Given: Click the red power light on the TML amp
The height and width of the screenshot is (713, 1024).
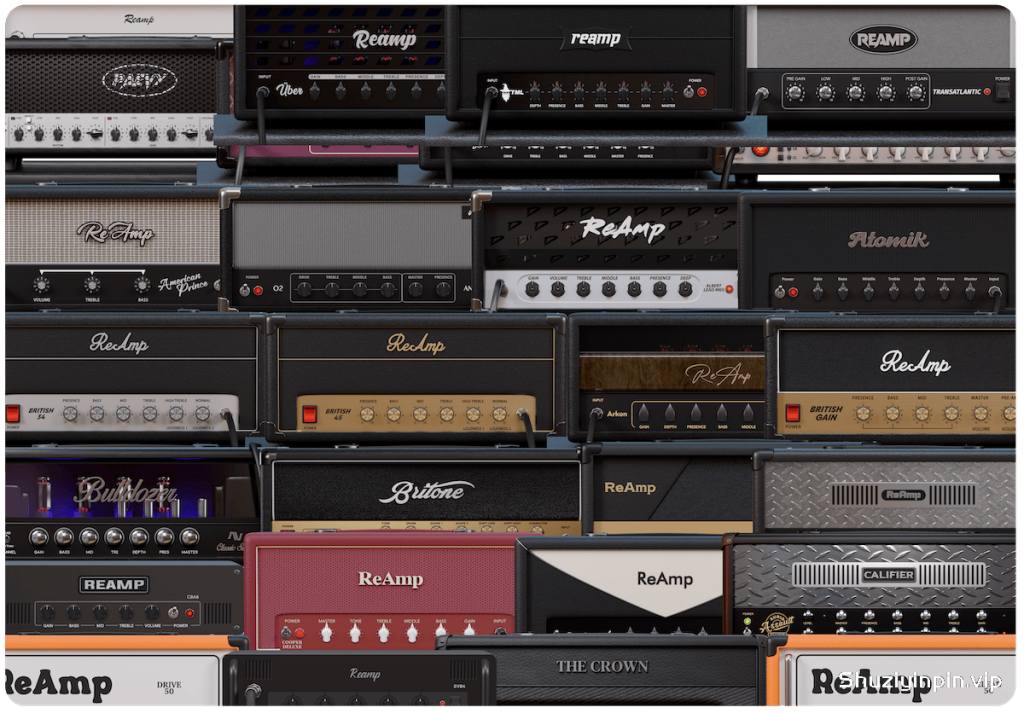Looking at the screenshot, I should point(702,92).
